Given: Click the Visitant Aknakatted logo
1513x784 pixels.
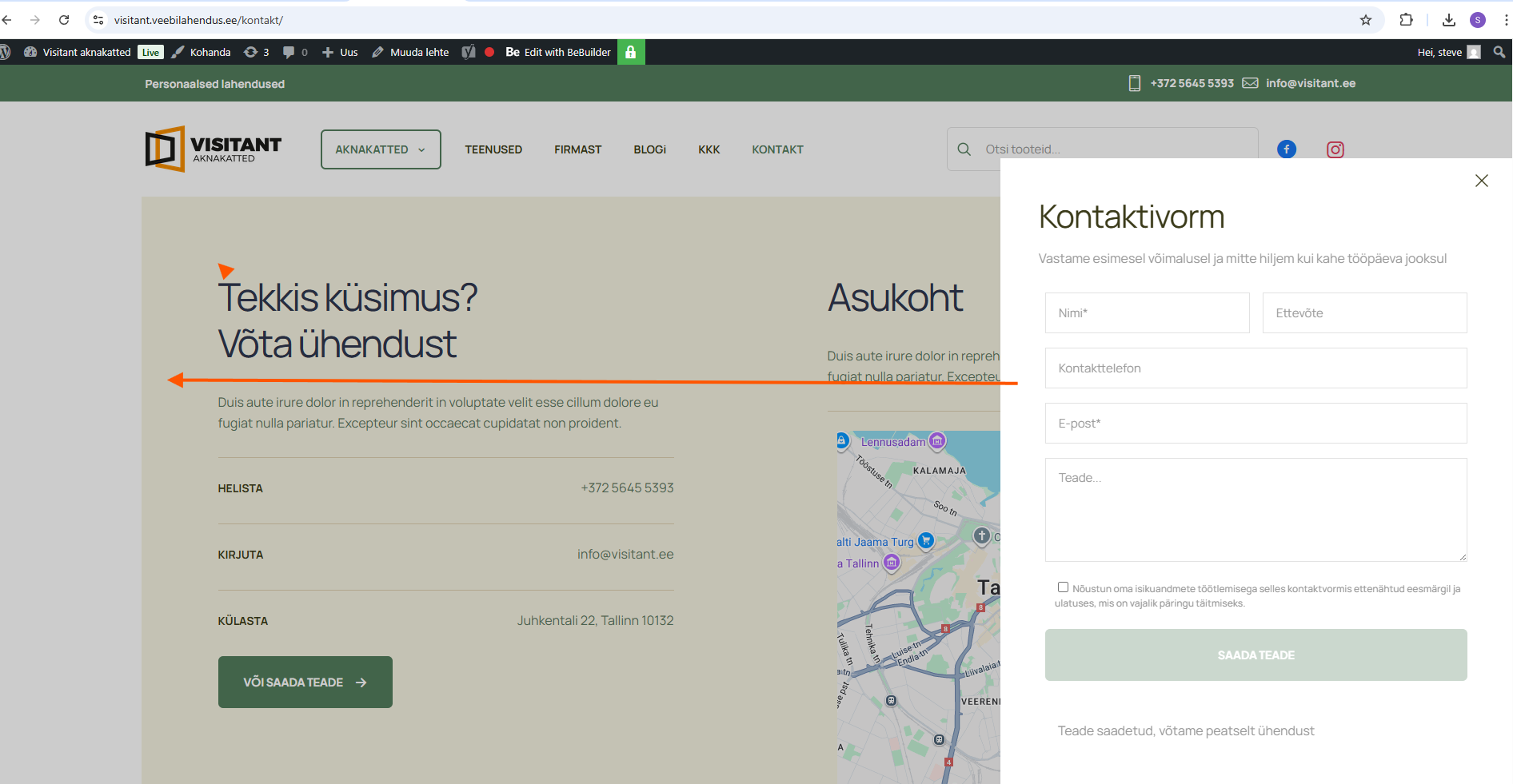Looking at the screenshot, I should [x=213, y=149].
